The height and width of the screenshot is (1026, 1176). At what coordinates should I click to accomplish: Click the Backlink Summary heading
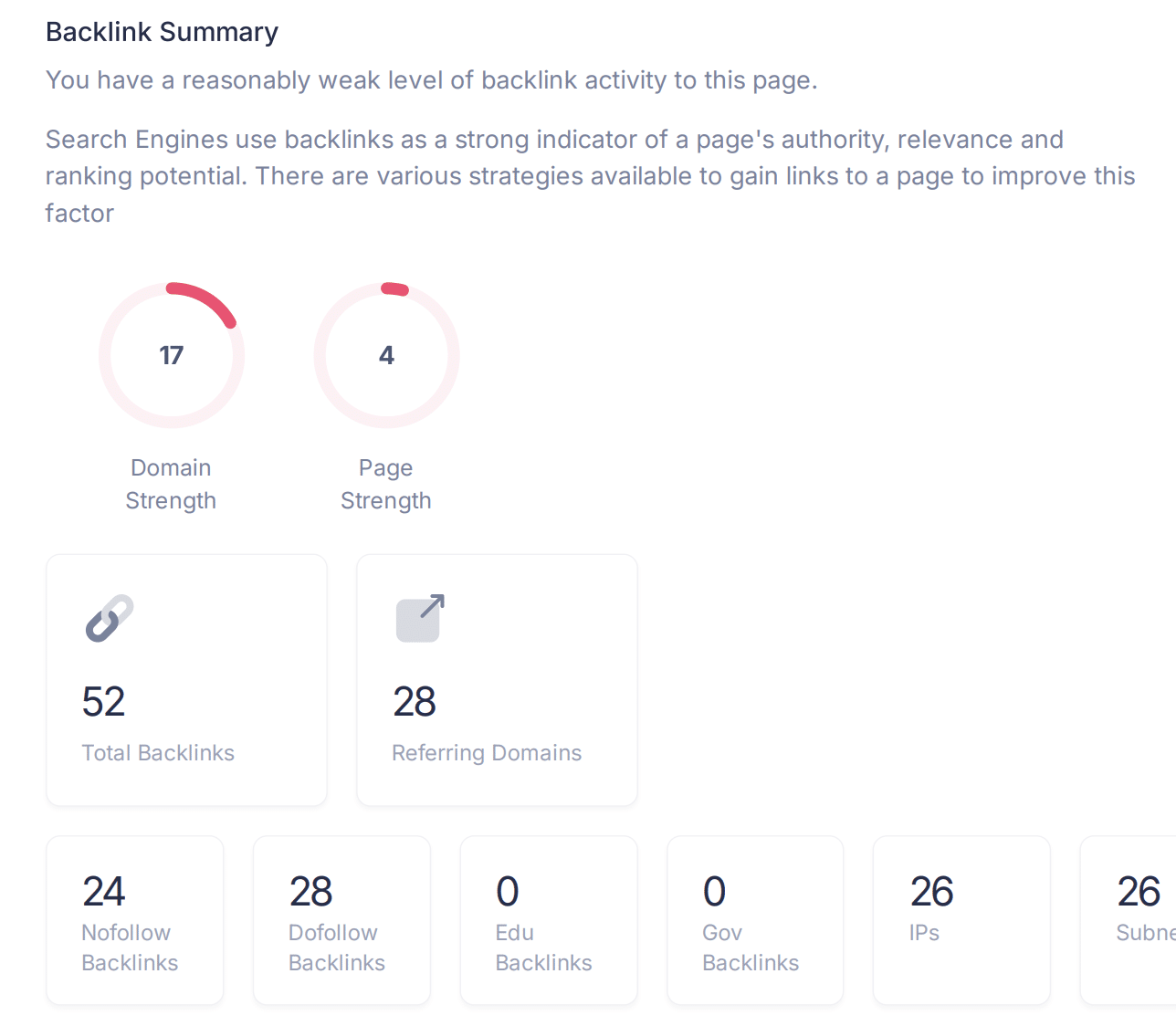tap(162, 32)
